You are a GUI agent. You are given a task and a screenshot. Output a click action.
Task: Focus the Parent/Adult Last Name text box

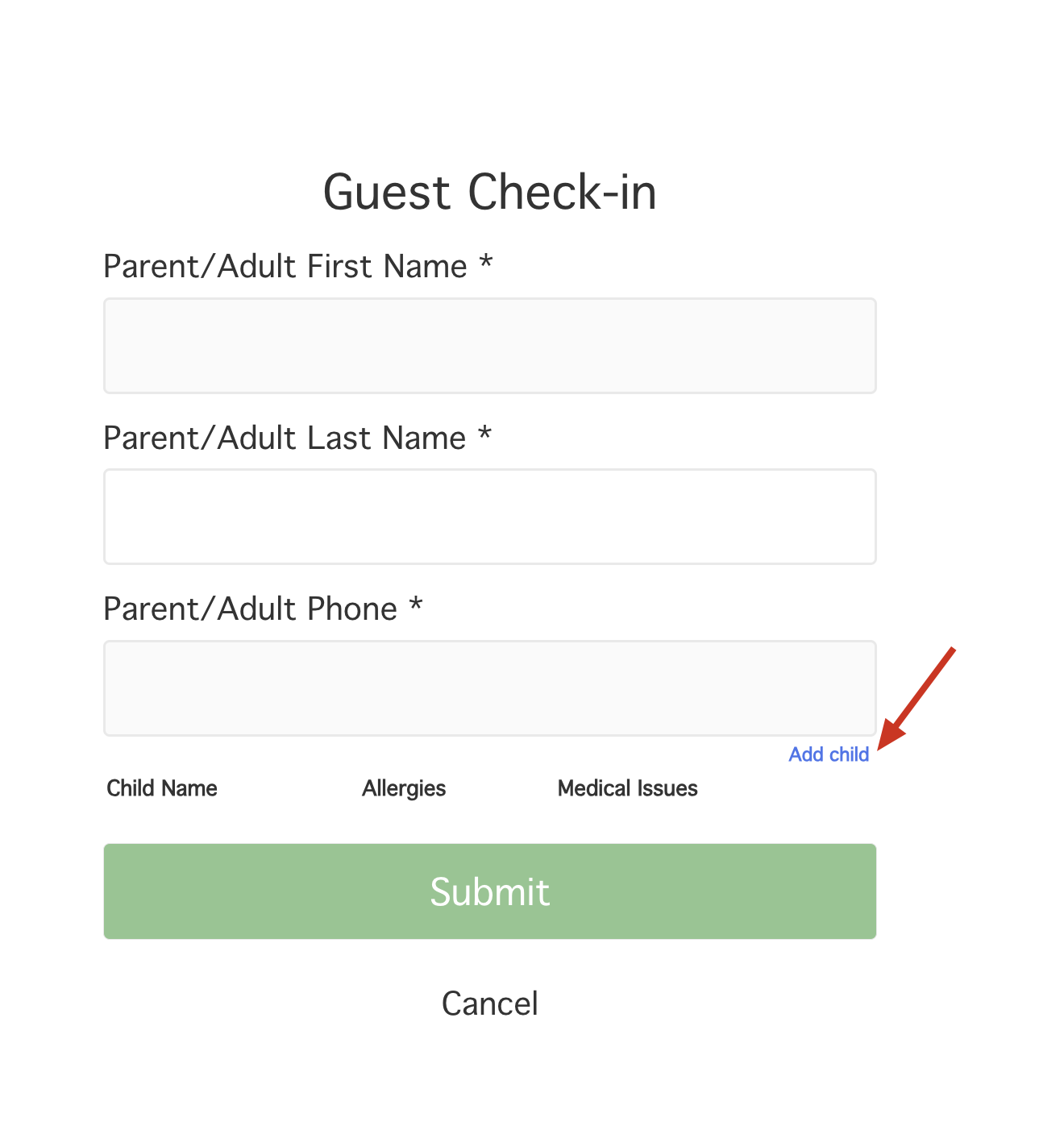[x=490, y=517]
